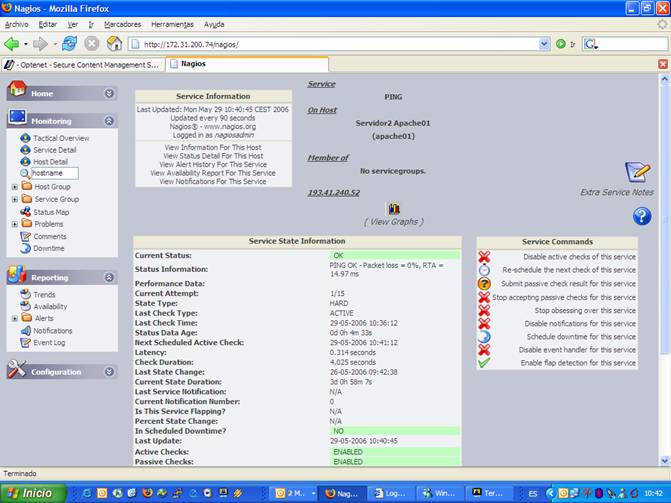Click the Reporting section chart icon
This screenshot has width=671, height=503.
click(x=17, y=274)
